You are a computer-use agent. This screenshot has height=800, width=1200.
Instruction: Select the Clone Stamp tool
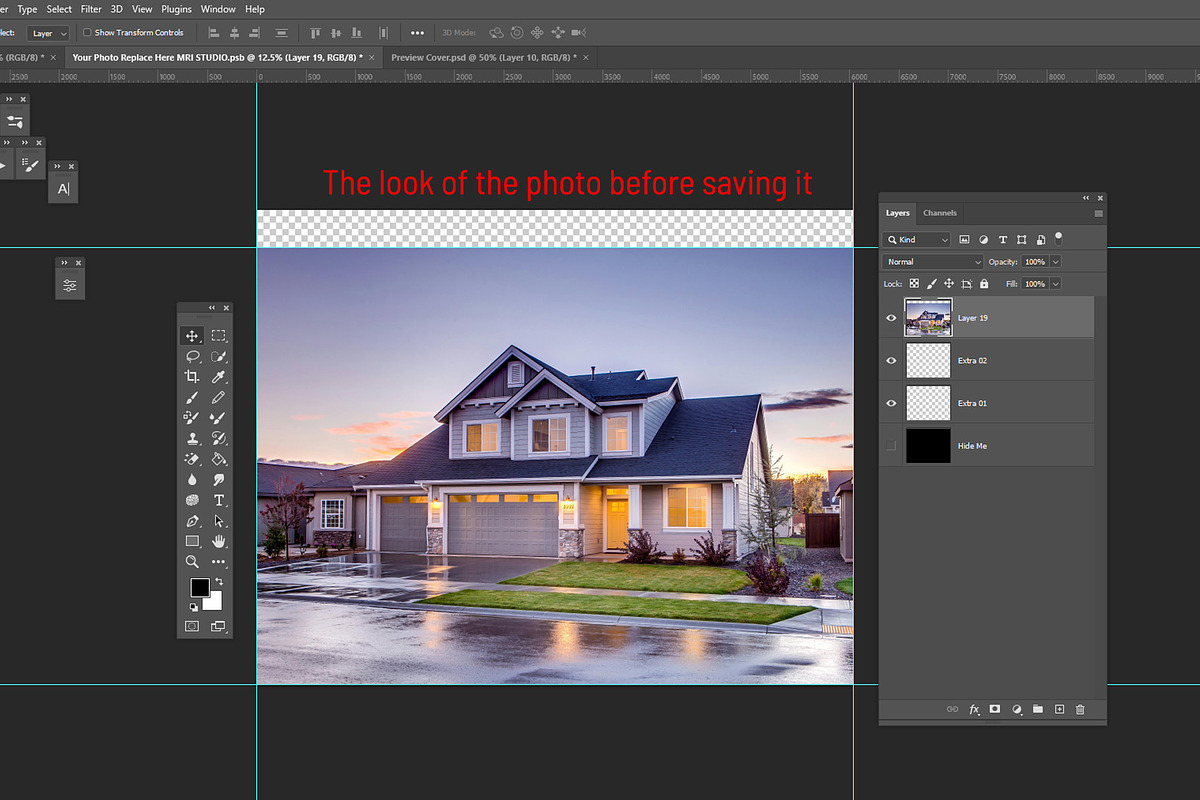[x=192, y=439]
